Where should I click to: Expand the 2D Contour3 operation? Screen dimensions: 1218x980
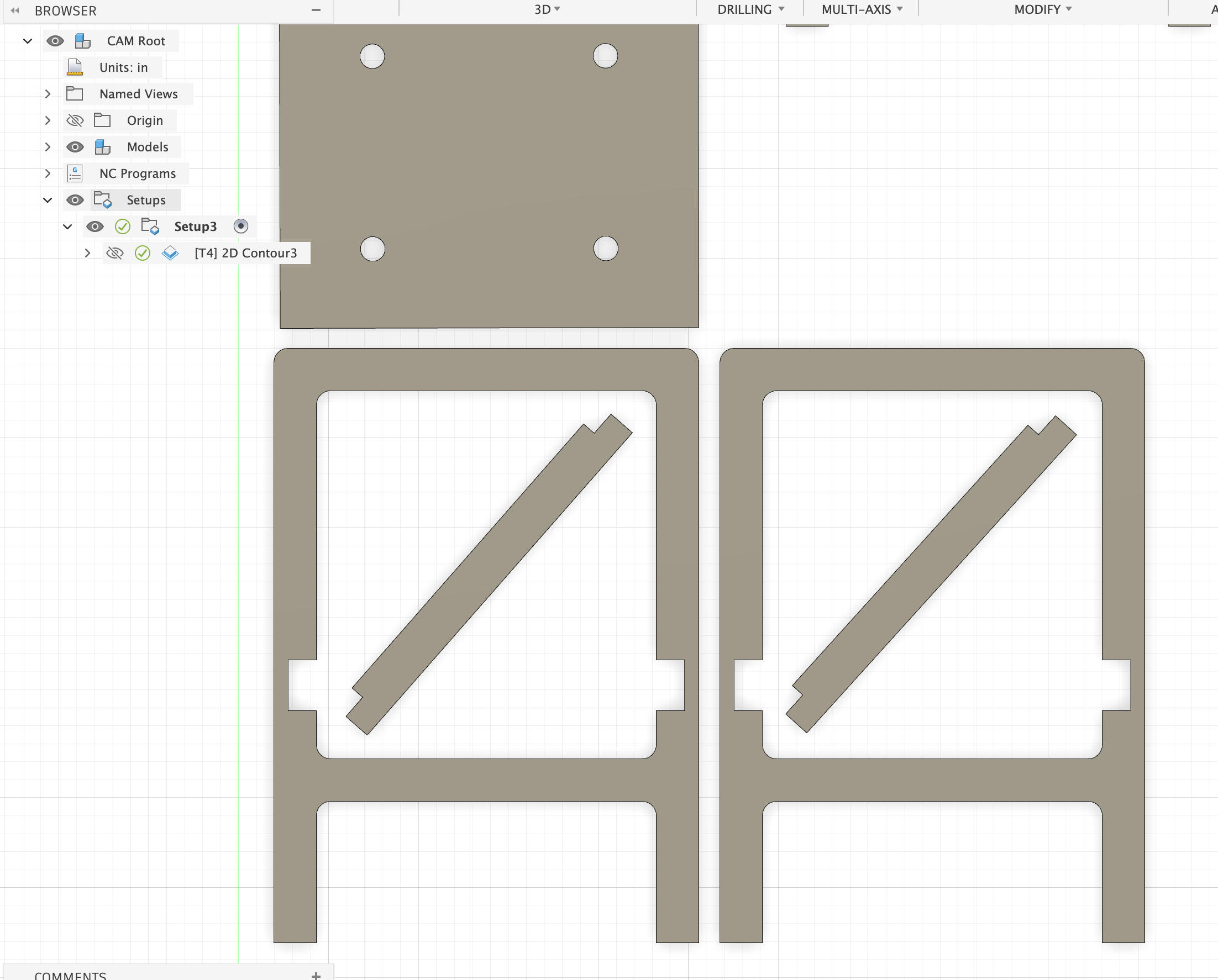[87, 253]
